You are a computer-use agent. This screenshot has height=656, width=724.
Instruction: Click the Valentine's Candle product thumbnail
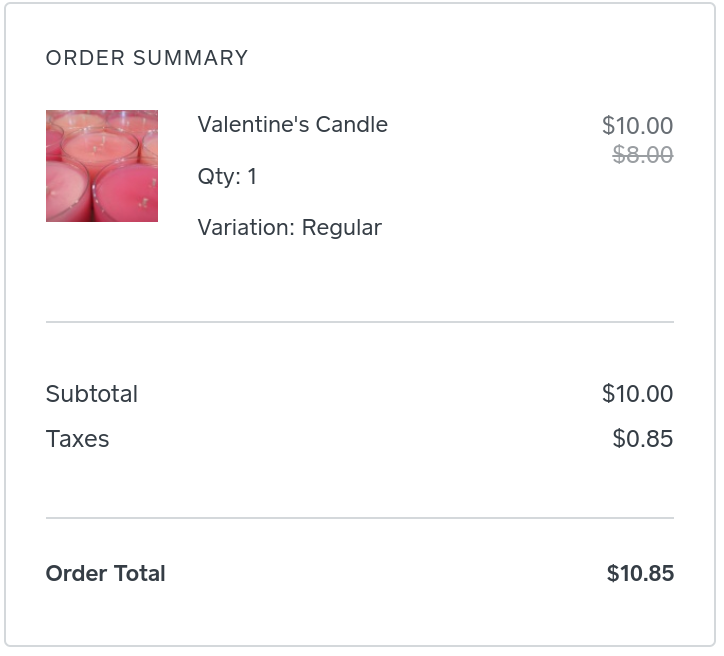click(x=102, y=166)
